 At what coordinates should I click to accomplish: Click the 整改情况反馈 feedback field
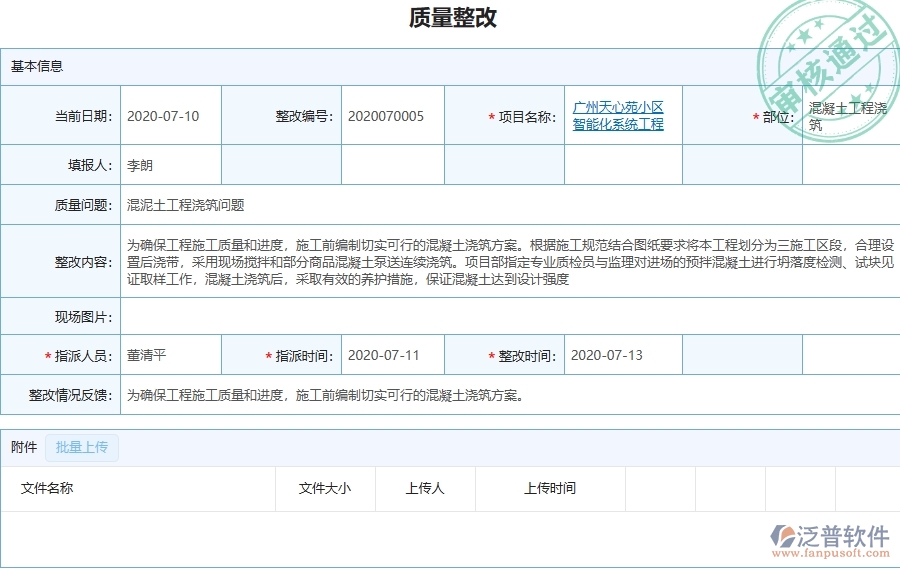tap(500, 396)
